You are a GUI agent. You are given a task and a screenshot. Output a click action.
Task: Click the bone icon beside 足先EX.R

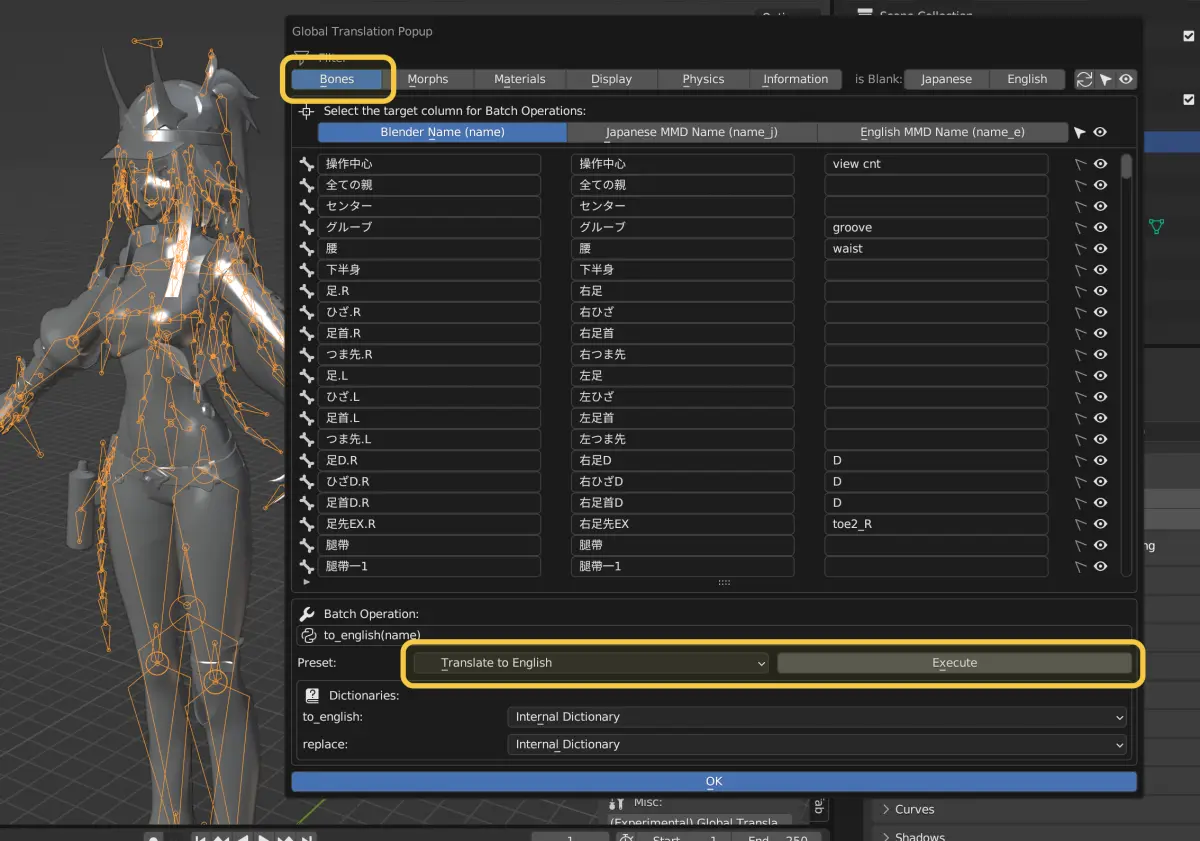click(307, 524)
